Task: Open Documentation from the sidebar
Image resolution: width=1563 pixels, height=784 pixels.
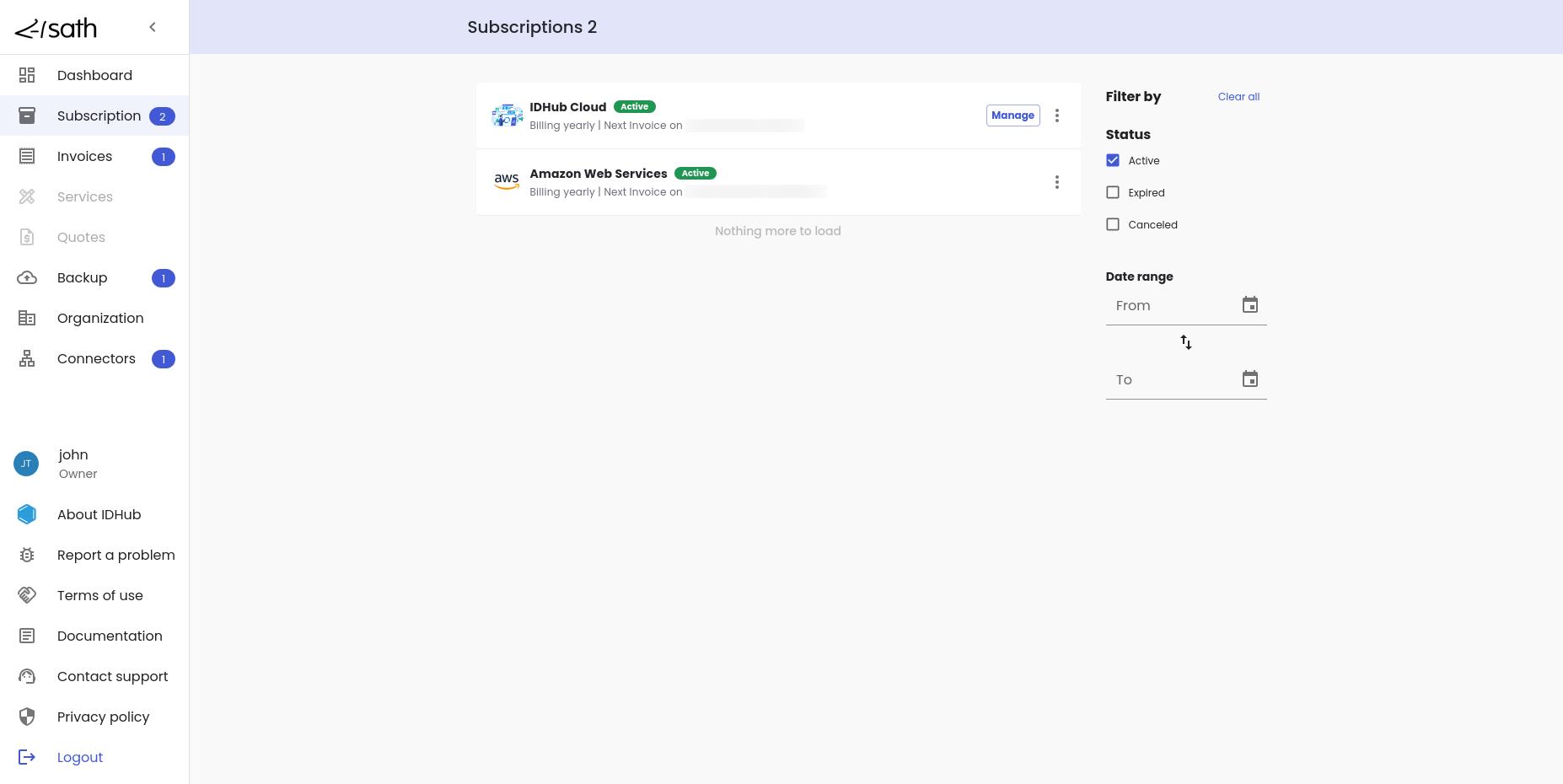Action: (x=110, y=636)
